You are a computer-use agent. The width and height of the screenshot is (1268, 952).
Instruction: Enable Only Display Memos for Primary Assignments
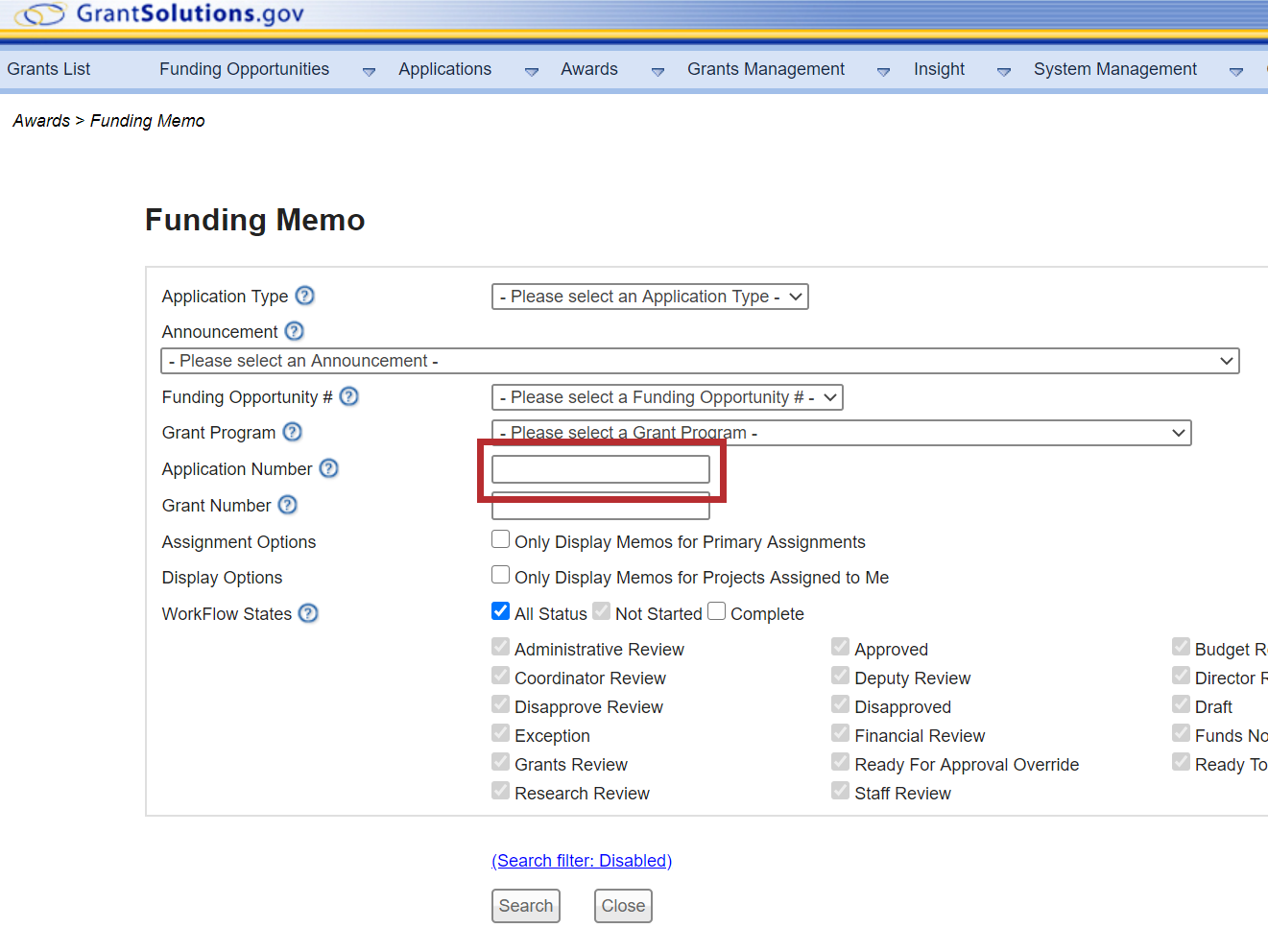[500, 539]
